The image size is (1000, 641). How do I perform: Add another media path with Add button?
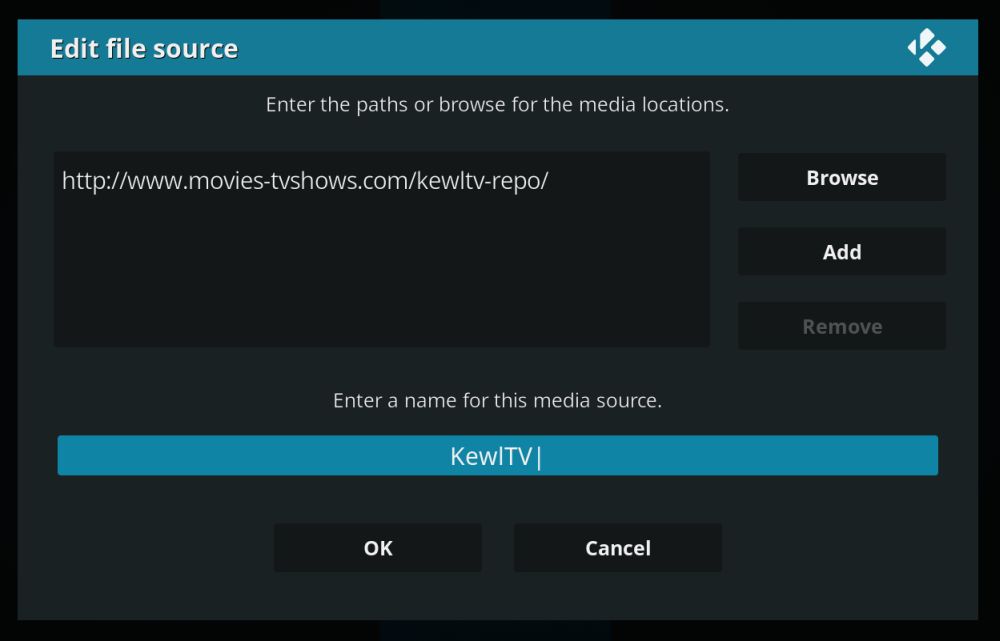pos(842,252)
